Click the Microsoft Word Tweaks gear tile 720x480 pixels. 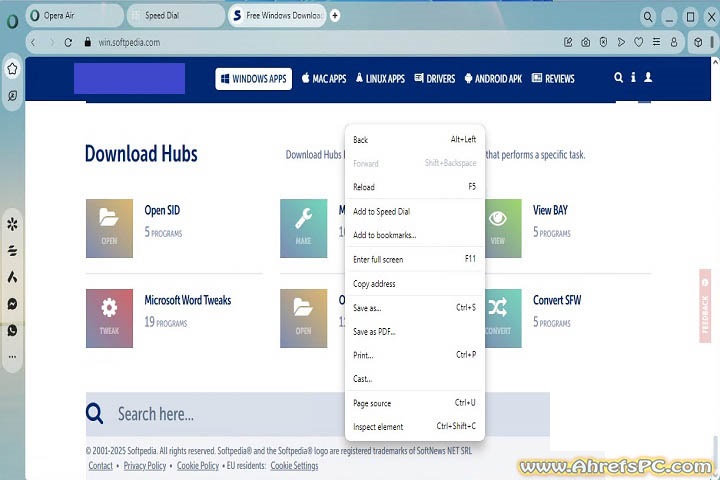(109, 318)
